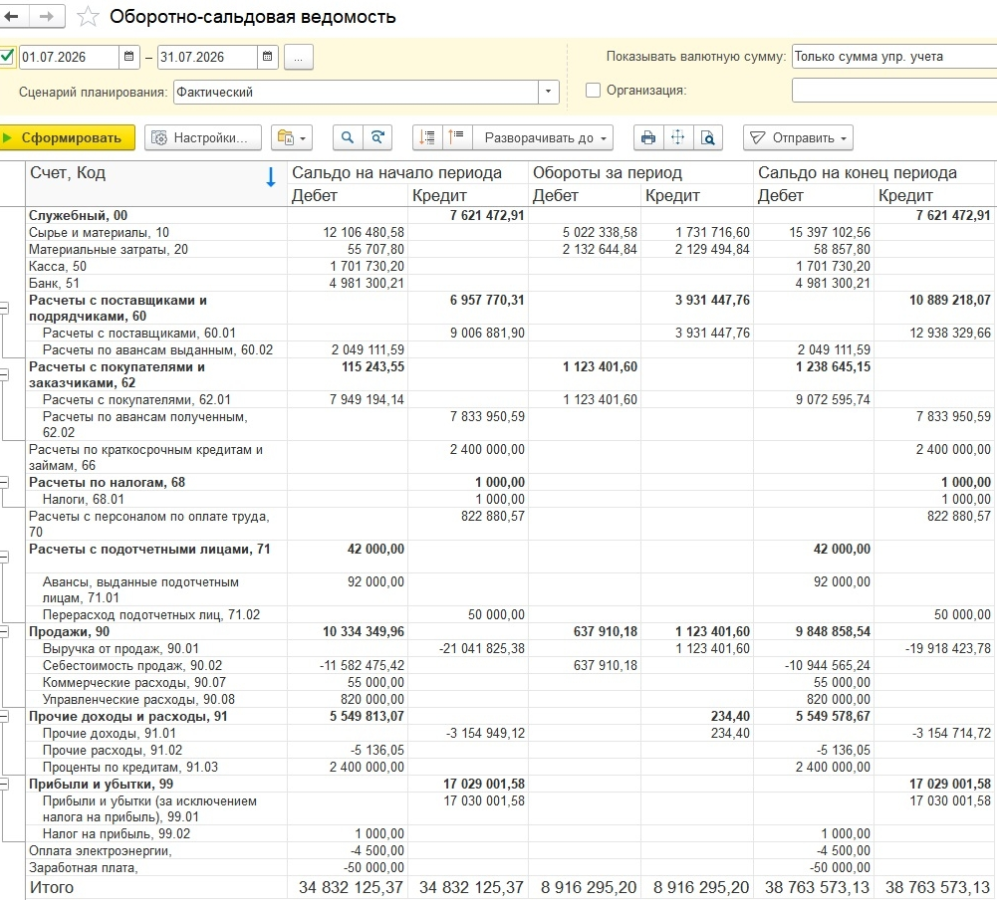
Task: Click the Только сумма упр. учета field
Action: click(x=894, y=57)
